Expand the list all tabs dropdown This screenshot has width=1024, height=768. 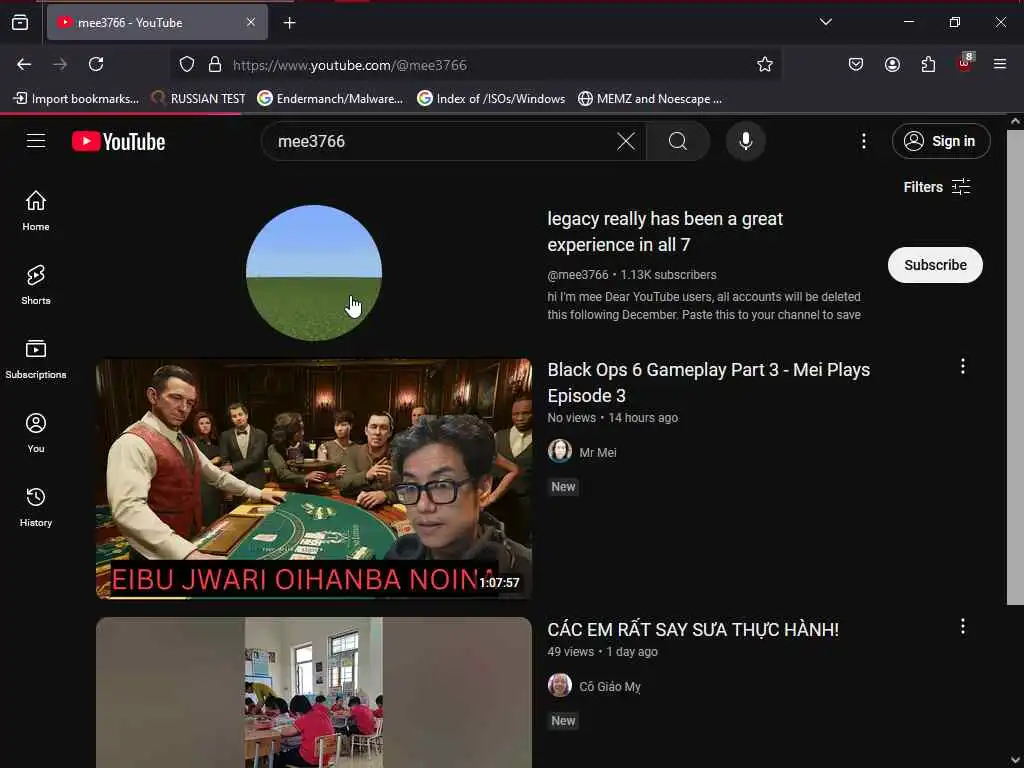[x=825, y=22]
